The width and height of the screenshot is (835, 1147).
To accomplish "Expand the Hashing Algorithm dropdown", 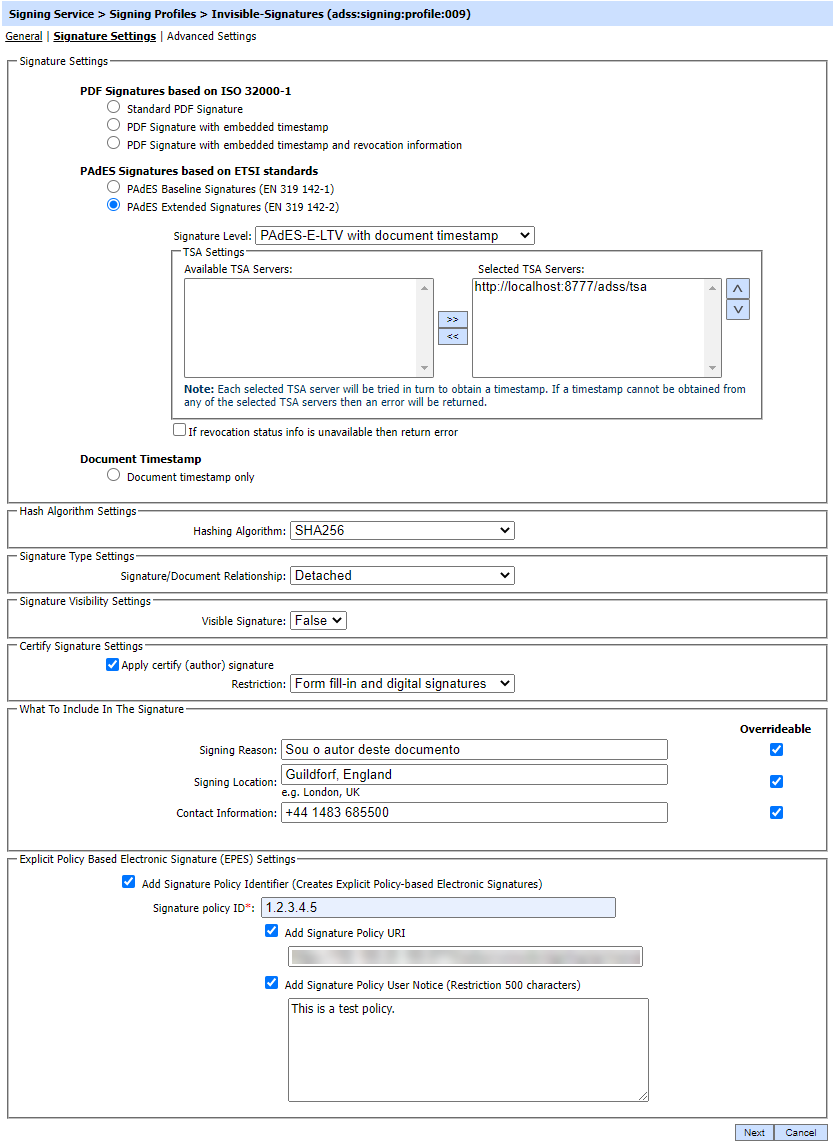I will [x=402, y=530].
